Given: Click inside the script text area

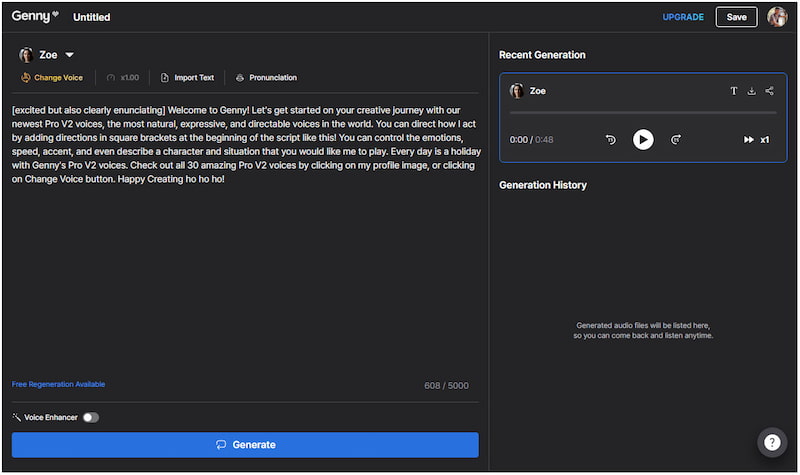Looking at the screenshot, I should (x=245, y=260).
